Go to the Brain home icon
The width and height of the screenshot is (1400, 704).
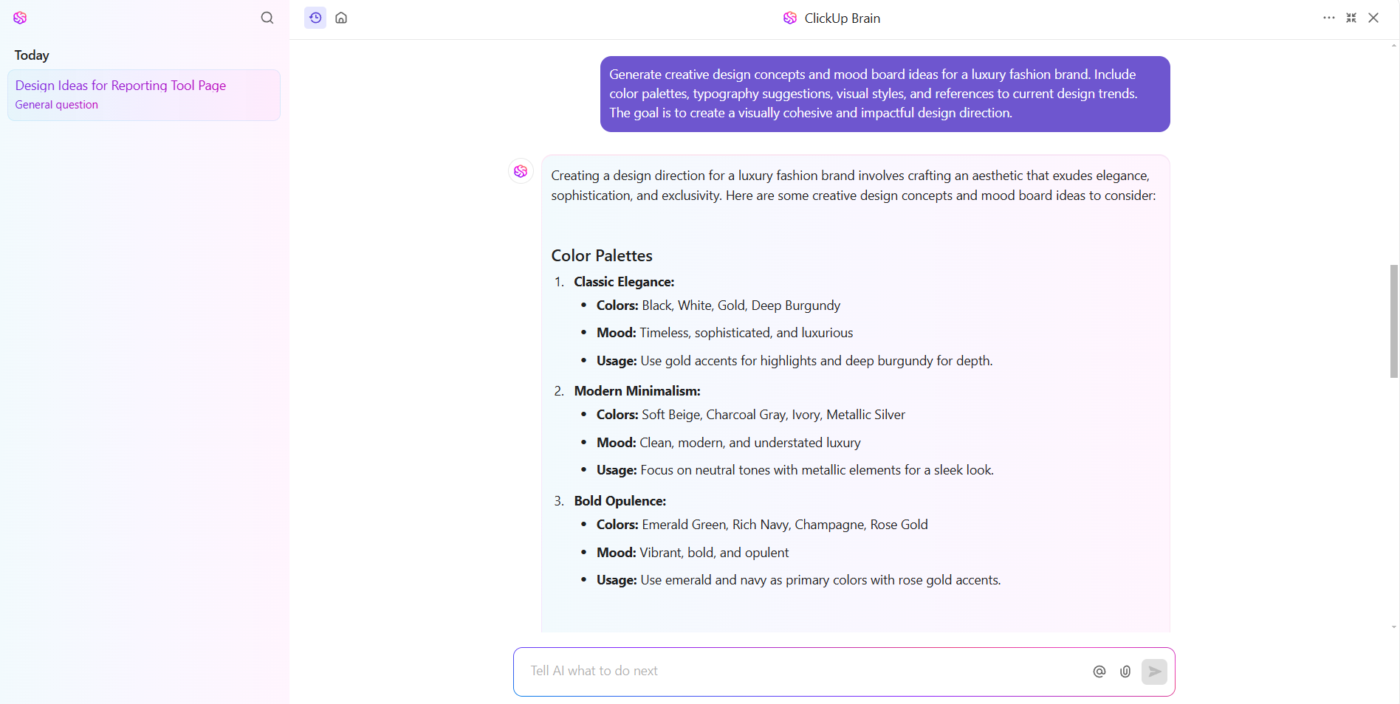[341, 18]
